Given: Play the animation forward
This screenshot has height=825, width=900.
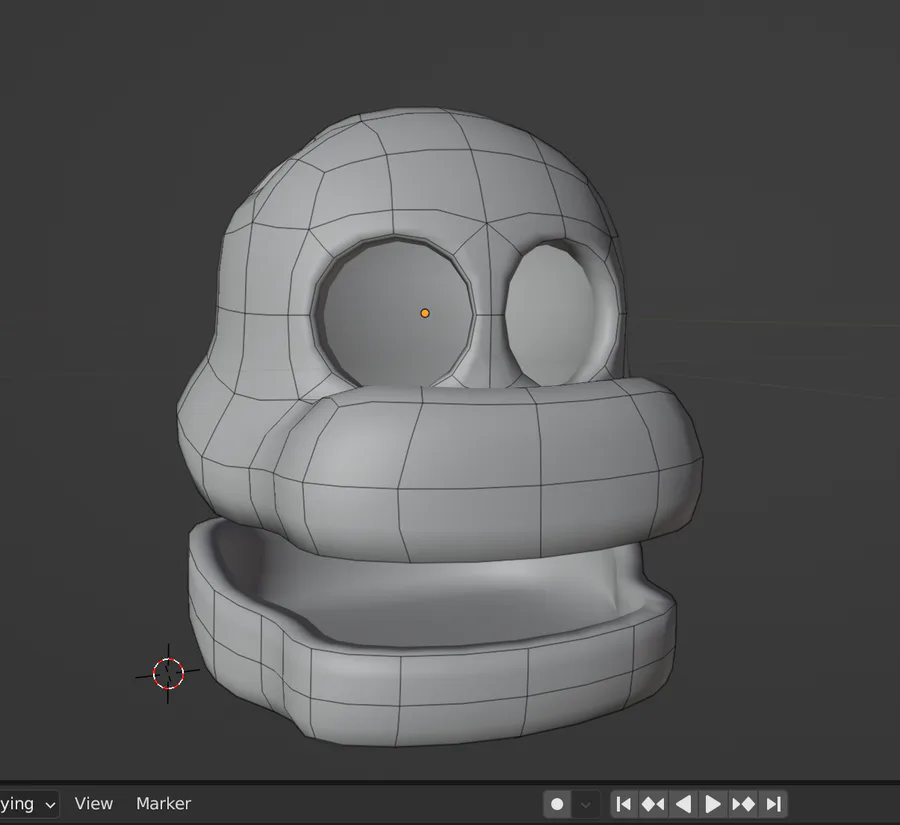Looking at the screenshot, I should click(x=713, y=804).
